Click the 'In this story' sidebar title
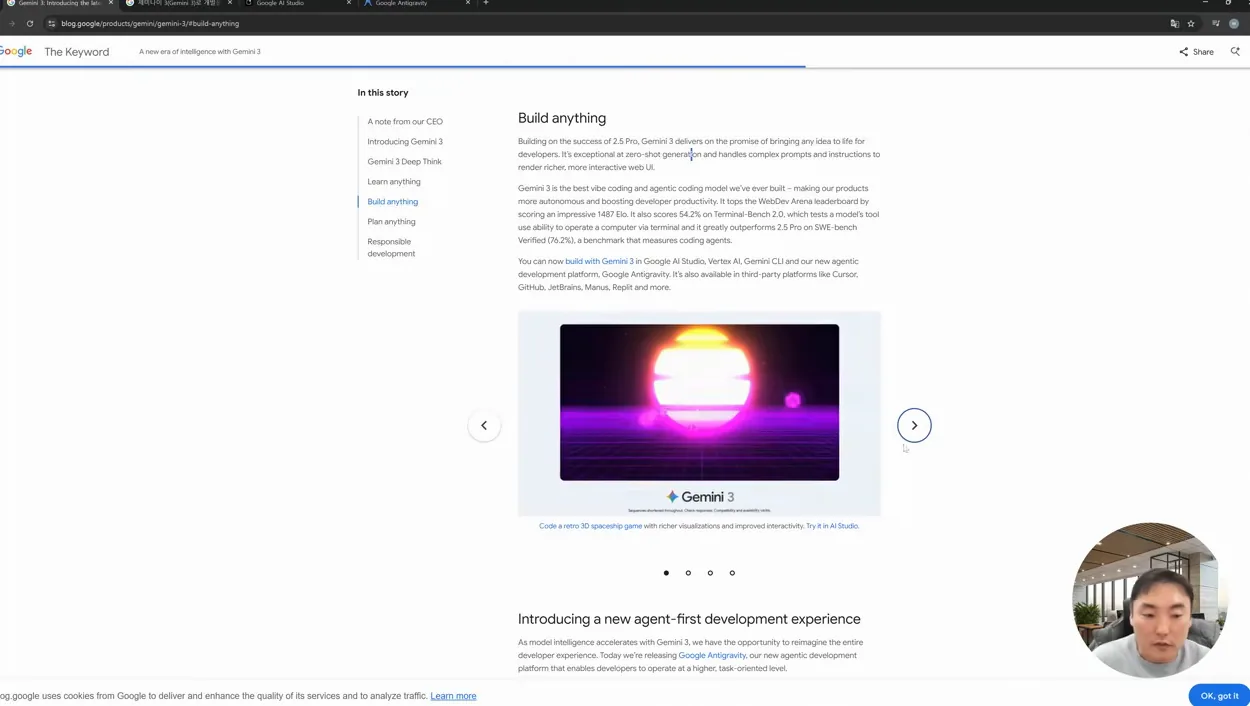Viewport: 1250px width, 706px height. click(x=383, y=92)
